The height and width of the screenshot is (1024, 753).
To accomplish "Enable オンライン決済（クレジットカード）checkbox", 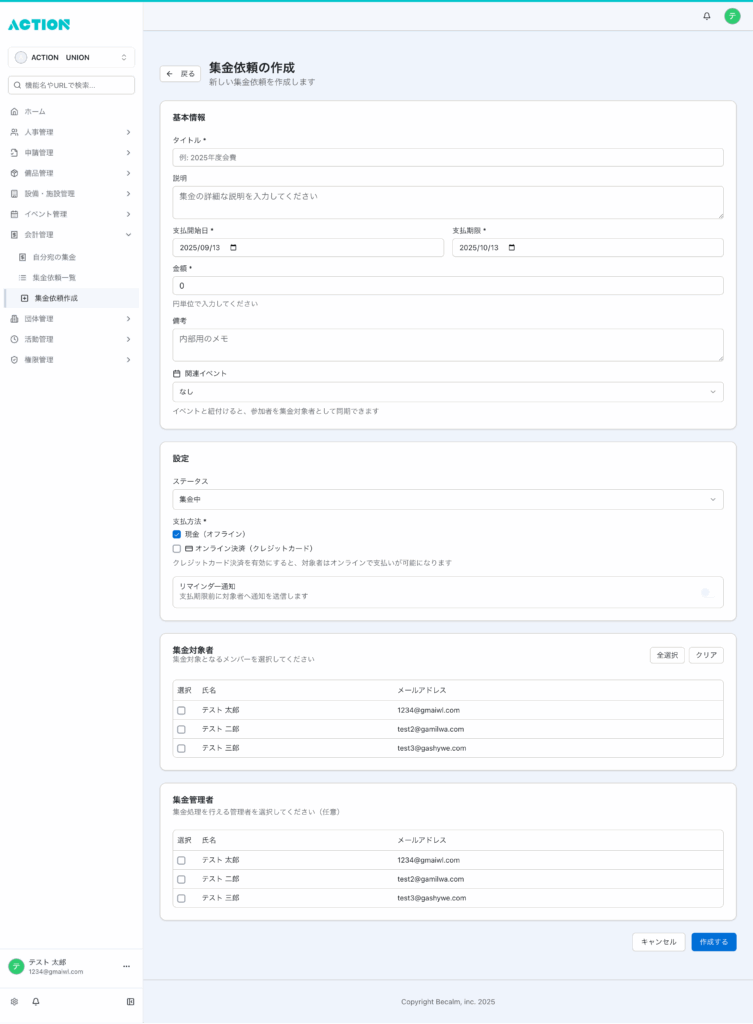I will (x=177, y=548).
